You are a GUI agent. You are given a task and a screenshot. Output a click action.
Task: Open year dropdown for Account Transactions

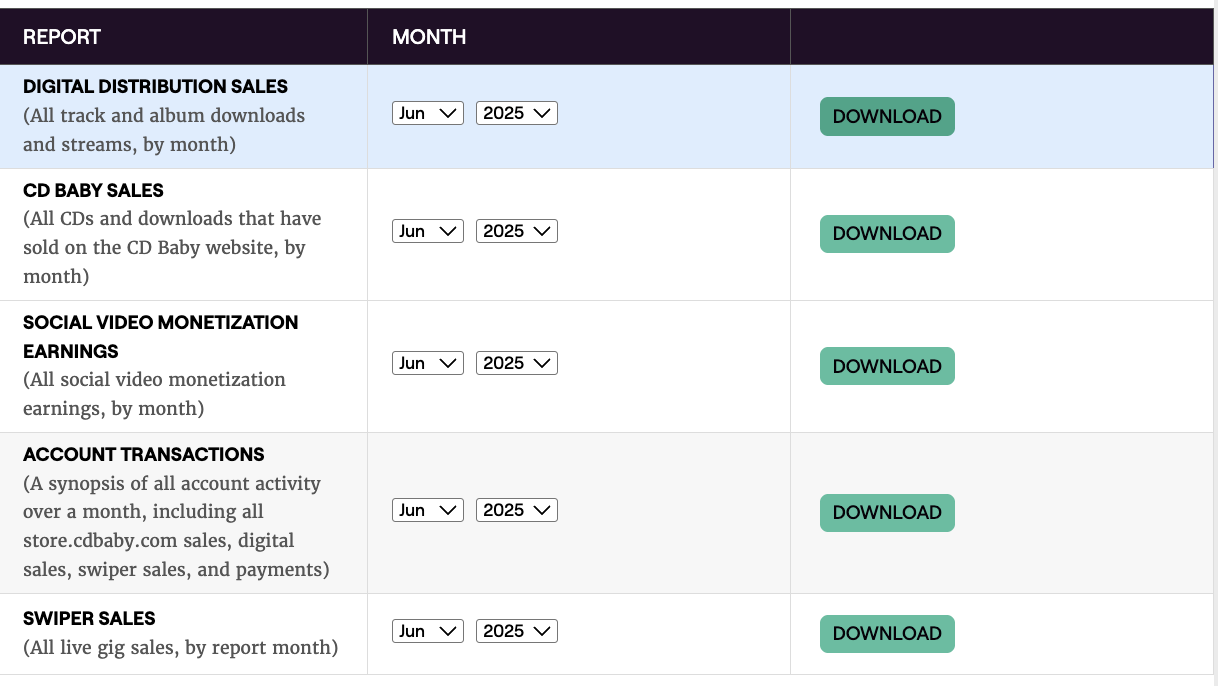click(517, 510)
